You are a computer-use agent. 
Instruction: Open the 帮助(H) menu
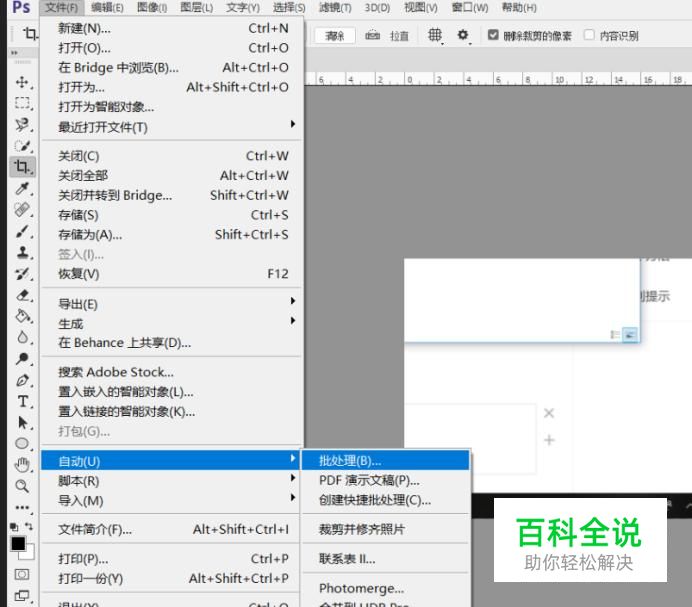(x=519, y=8)
